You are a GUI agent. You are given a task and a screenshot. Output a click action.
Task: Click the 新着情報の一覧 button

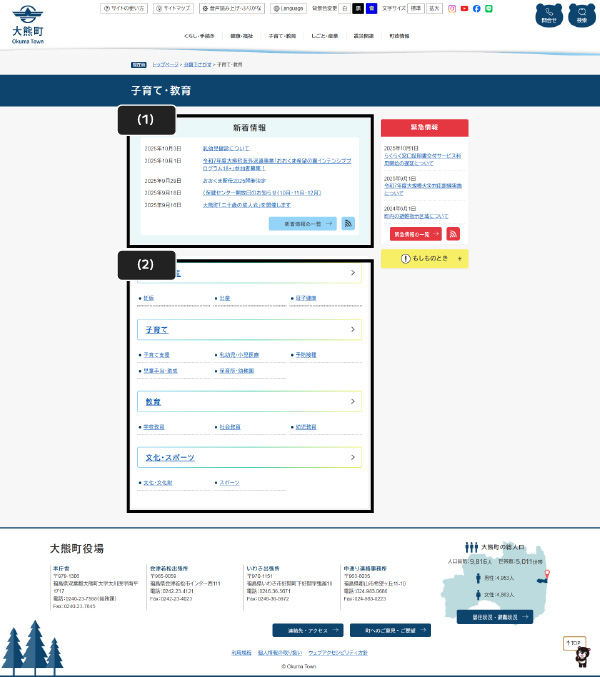point(302,224)
